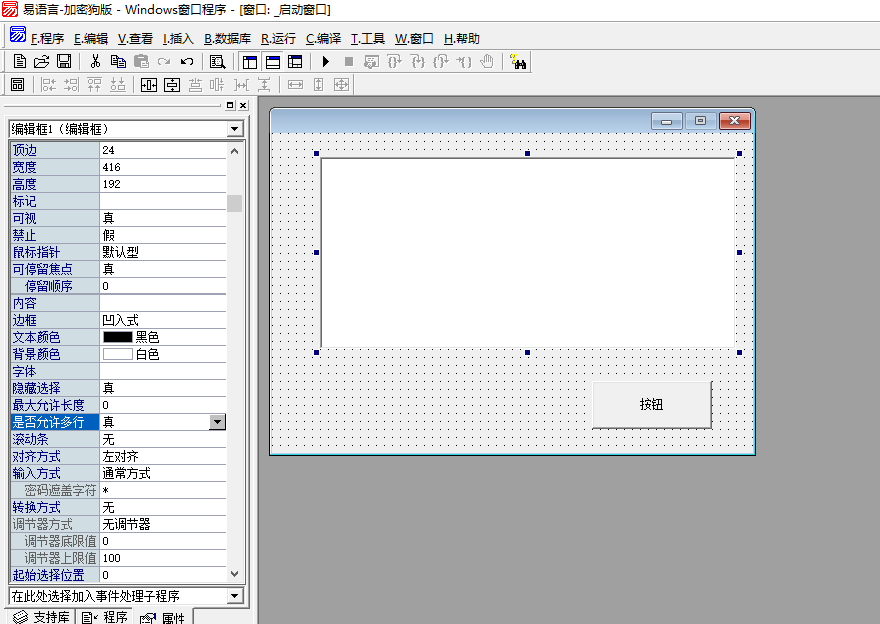
Task: Cut selection with scissors icon
Action: [x=95, y=62]
